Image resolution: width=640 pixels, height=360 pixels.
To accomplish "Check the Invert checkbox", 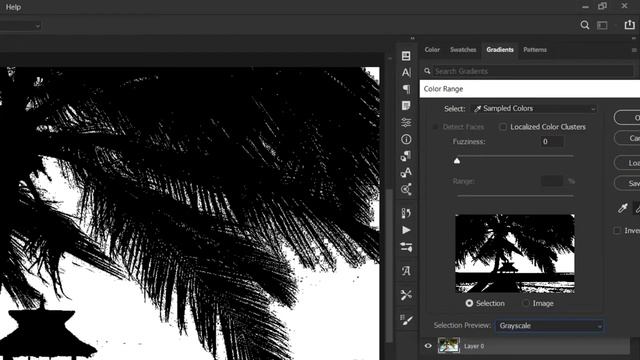I will click(617, 231).
